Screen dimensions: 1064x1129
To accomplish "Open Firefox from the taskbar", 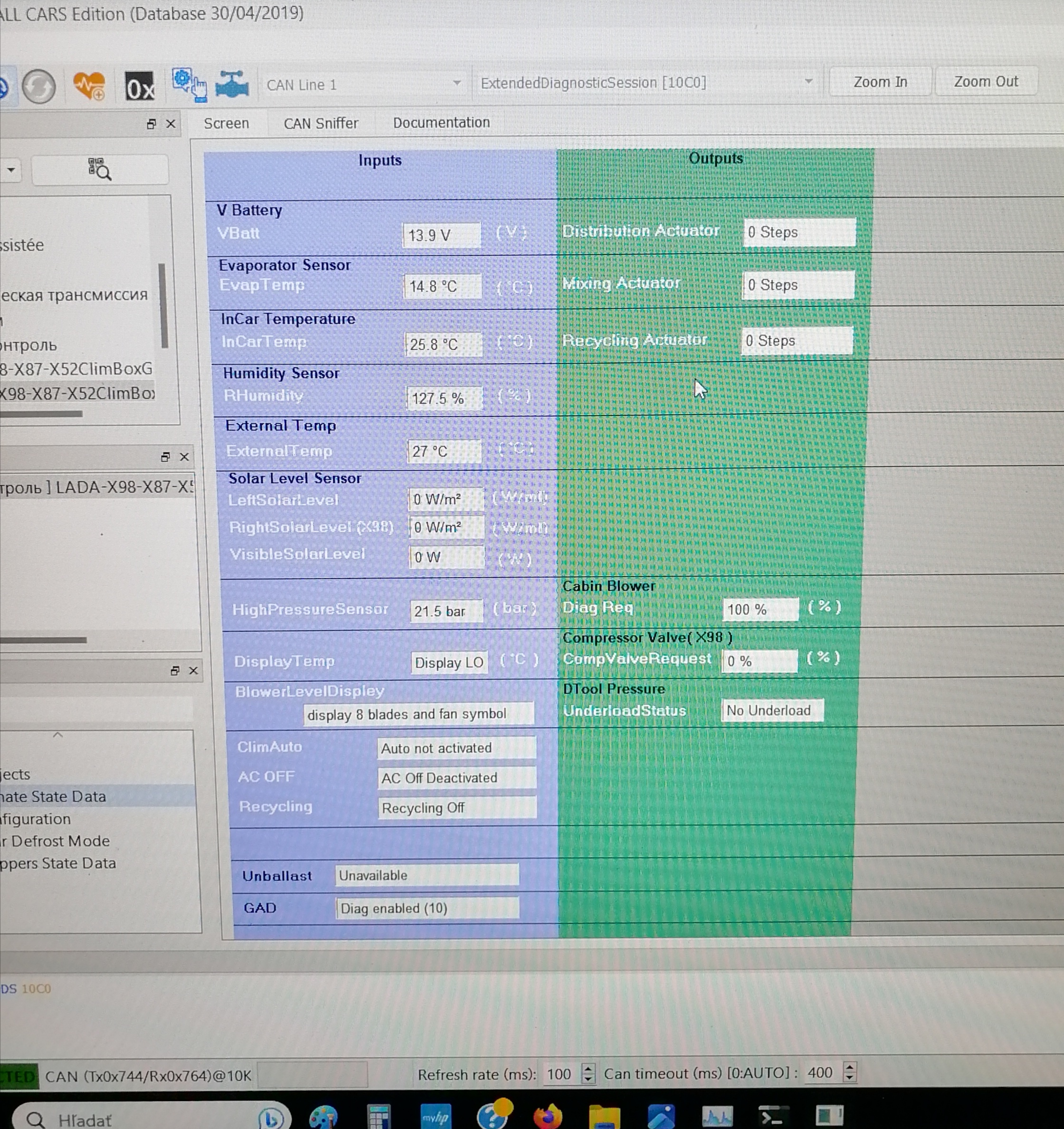I will (547, 1117).
